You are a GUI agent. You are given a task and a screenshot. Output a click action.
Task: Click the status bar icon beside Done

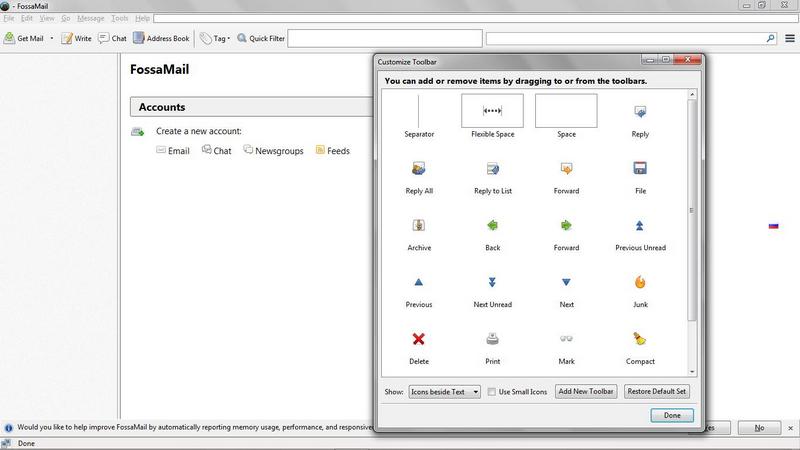click(6, 443)
